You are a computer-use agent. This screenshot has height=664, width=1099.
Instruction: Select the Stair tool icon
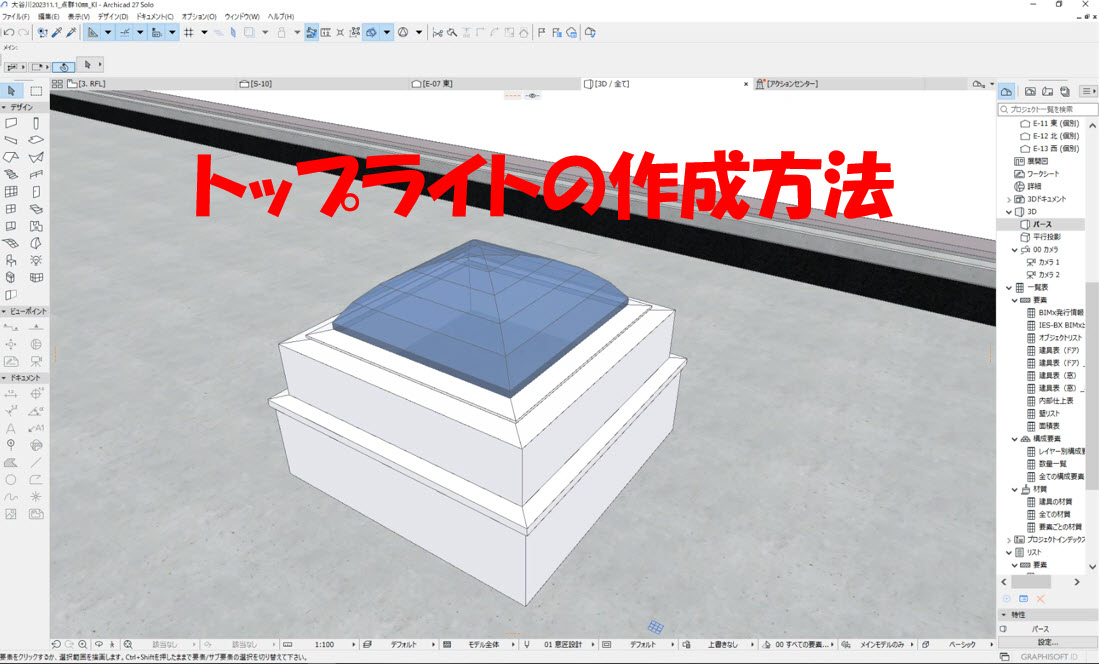pos(11,174)
